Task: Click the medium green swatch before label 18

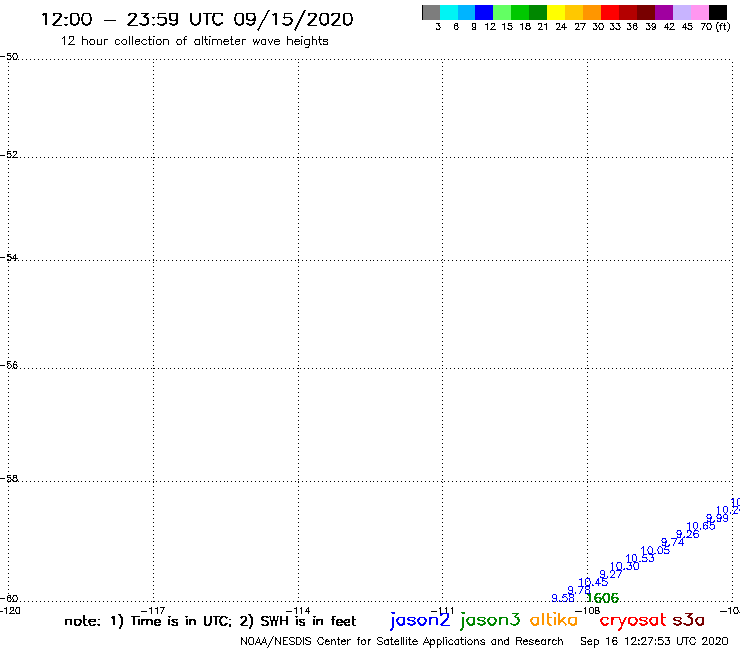Action: pos(521,12)
